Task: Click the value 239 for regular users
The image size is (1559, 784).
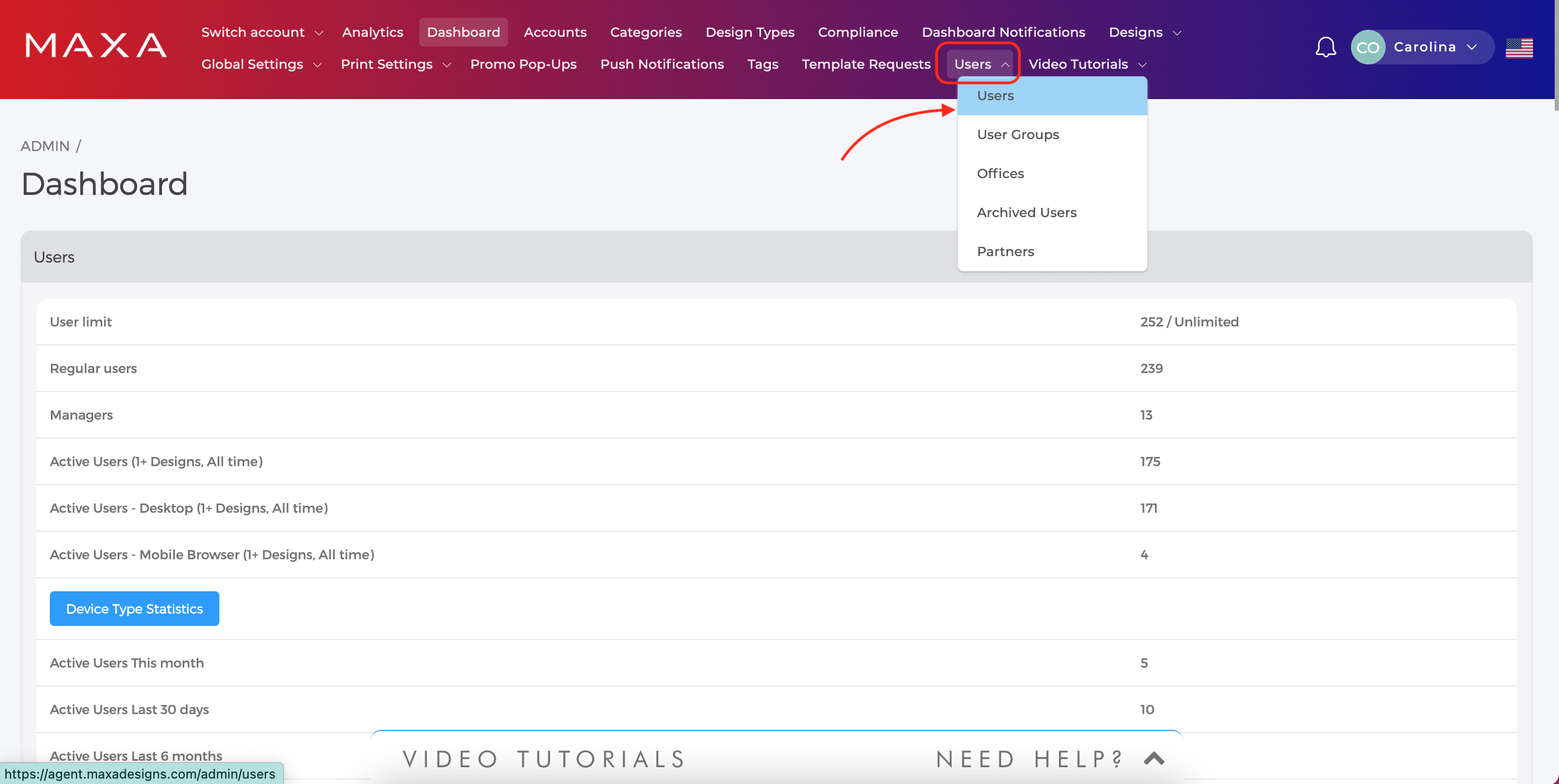Action: [1151, 368]
